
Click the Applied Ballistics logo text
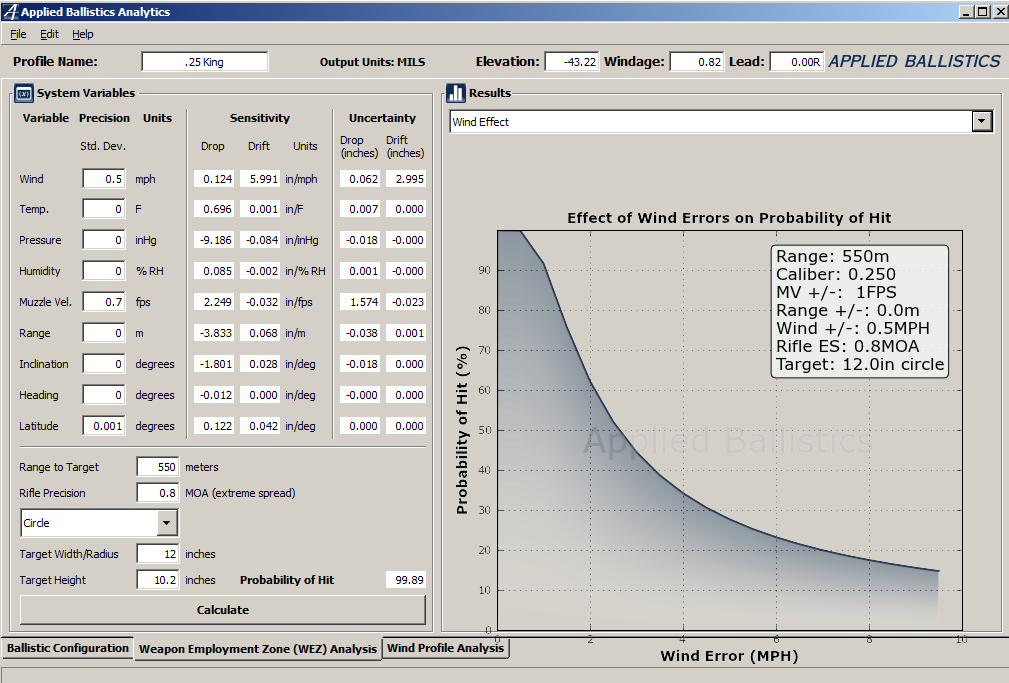pos(914,61)
